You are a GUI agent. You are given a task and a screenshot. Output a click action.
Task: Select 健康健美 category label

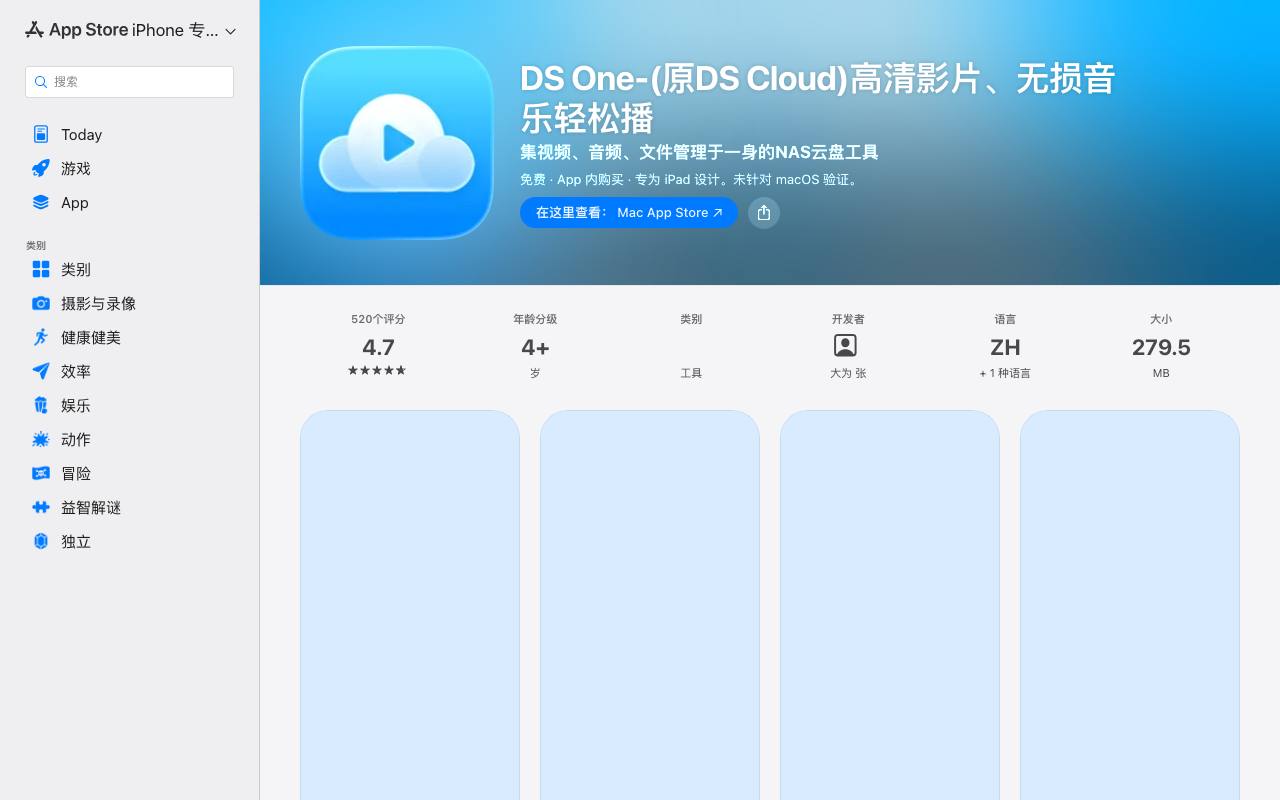coord(91,337)
